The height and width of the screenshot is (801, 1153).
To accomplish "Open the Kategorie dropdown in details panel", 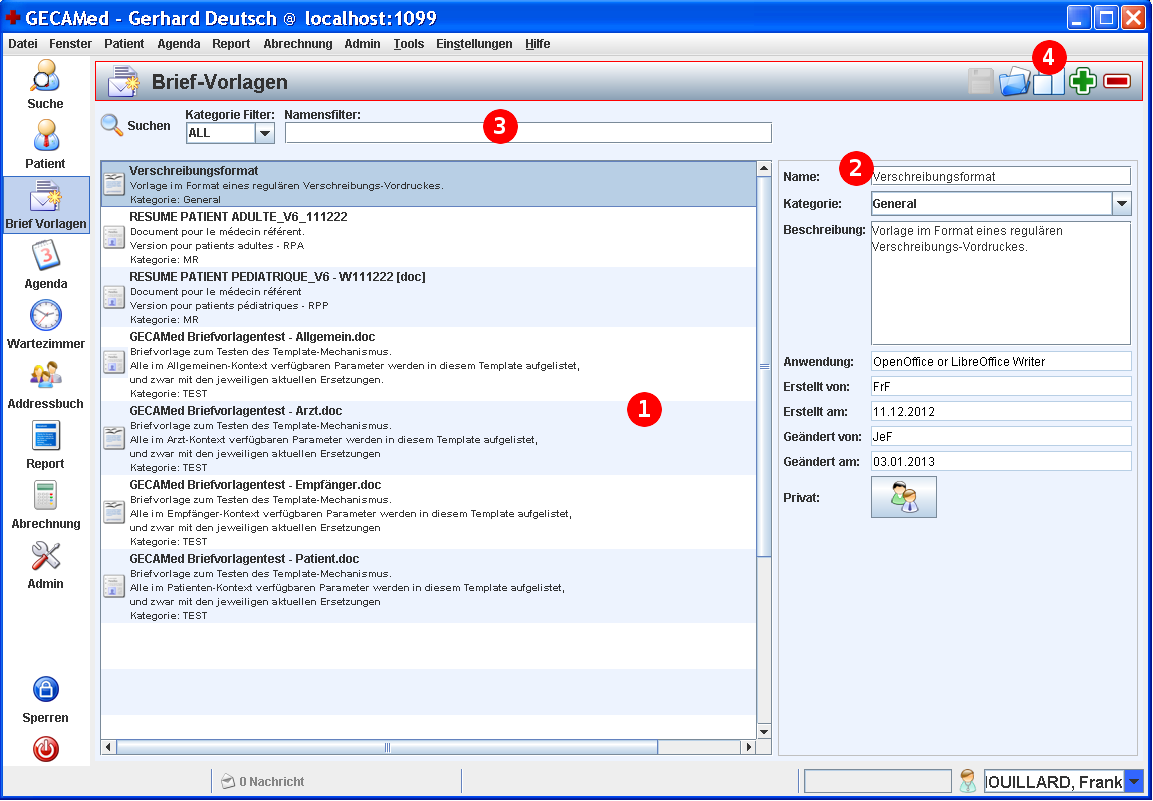I will [x=1121, y=204].
